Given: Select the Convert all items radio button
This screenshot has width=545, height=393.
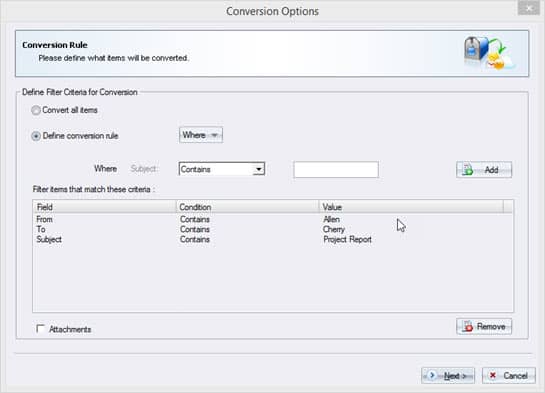Looking at the screenshot, I should tap(35, 110).
